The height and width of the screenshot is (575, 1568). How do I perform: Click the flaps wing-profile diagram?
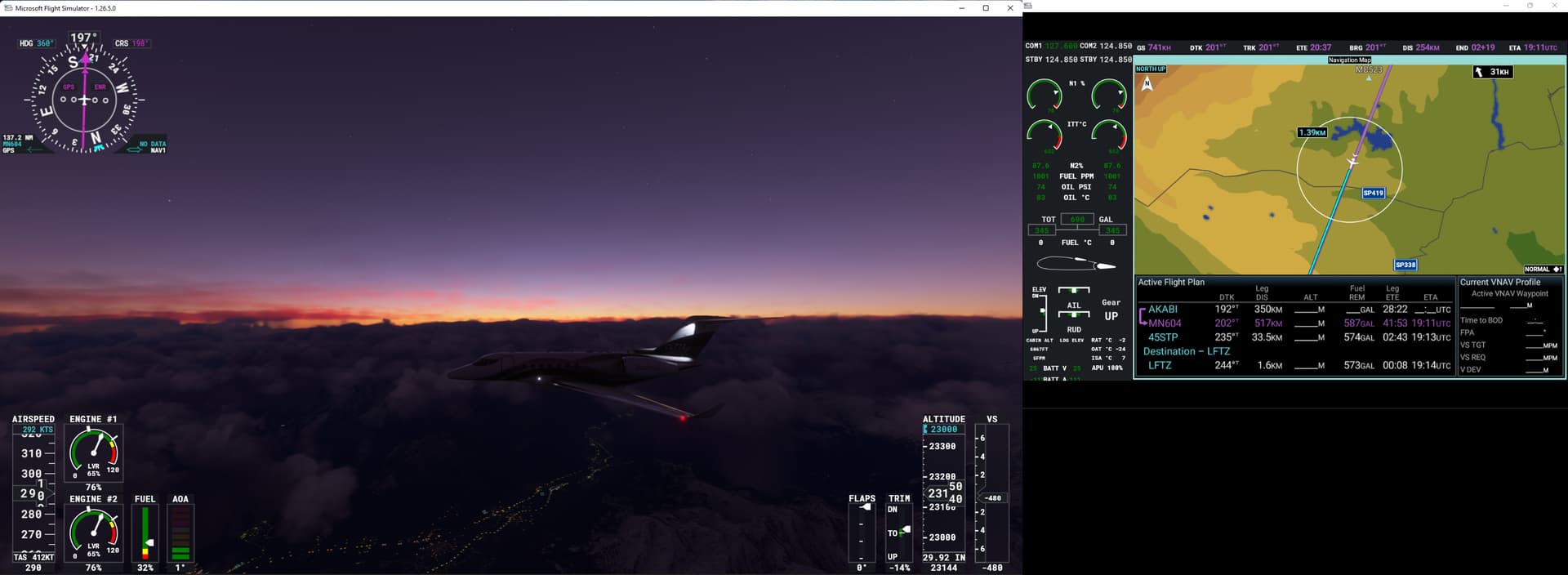[x=1076, y=264]
